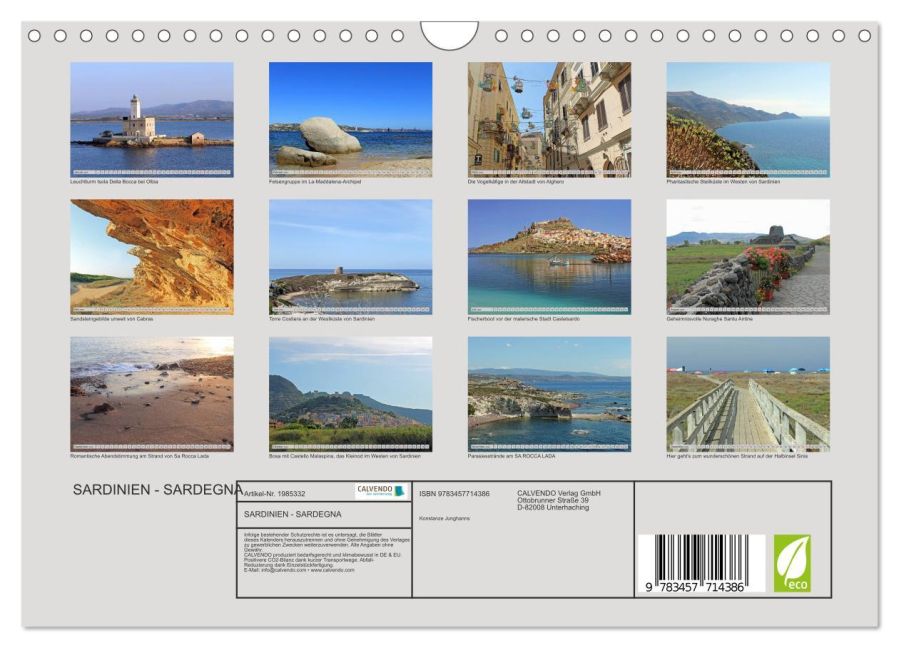Click the orange sandstone formation photo
The image size is (899, 648).
152,257
